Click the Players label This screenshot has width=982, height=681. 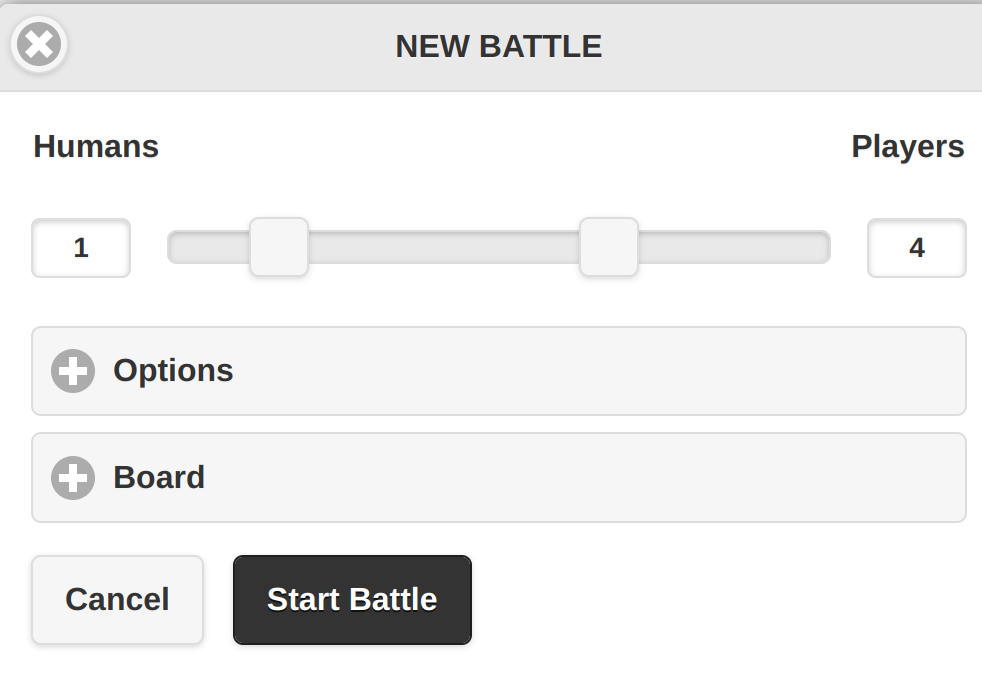(x=907, y=147)
